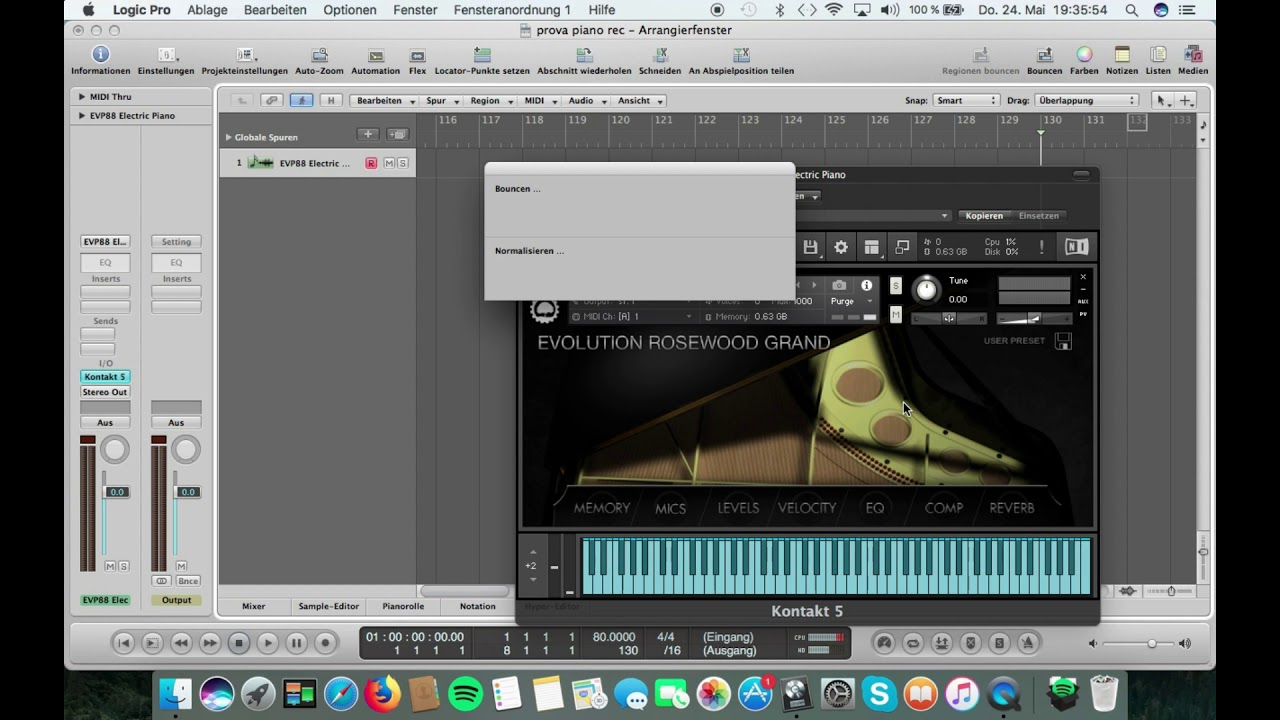
Task: Open the Informationen inspector icon
Action: click(100, 55)
